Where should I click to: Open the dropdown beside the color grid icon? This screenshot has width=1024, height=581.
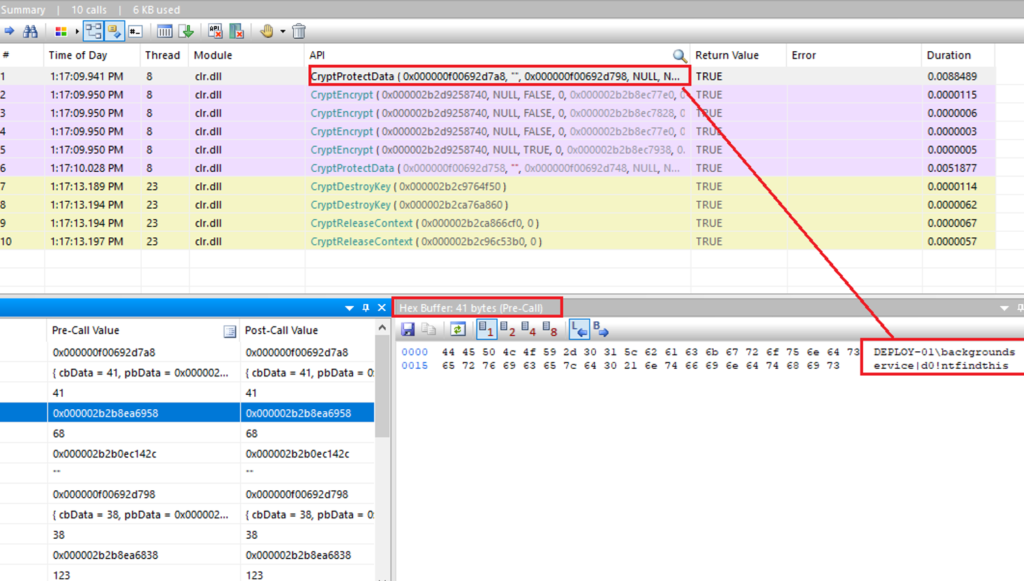pyautogui.click(x=77, y=31)
